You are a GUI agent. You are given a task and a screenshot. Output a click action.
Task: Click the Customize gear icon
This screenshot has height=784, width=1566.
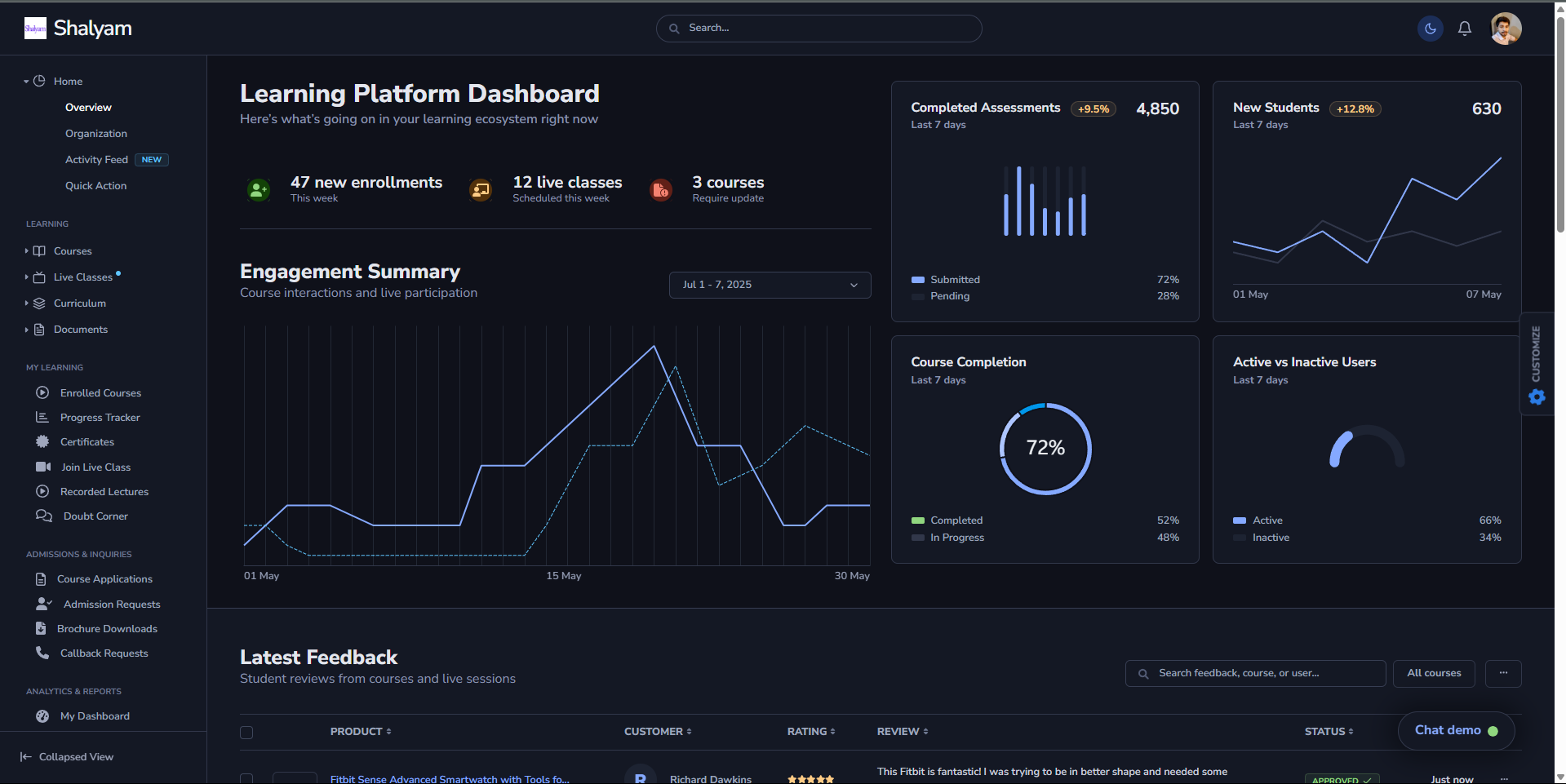[x=1537, y=396]
